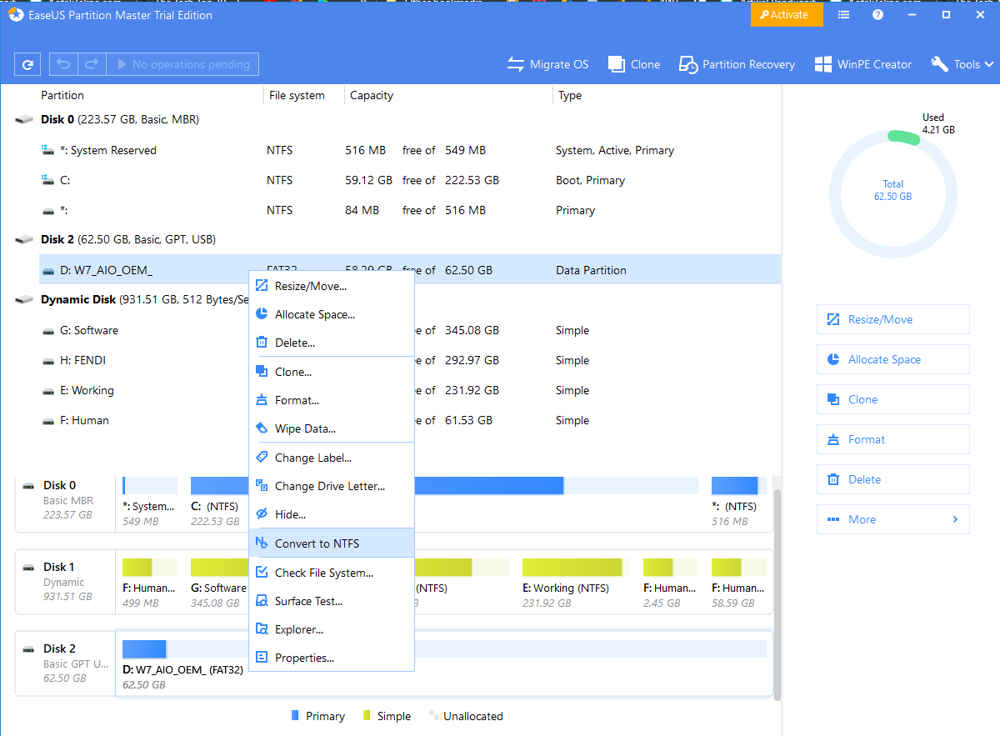Select Format in context menu

[x=332, y=401]
